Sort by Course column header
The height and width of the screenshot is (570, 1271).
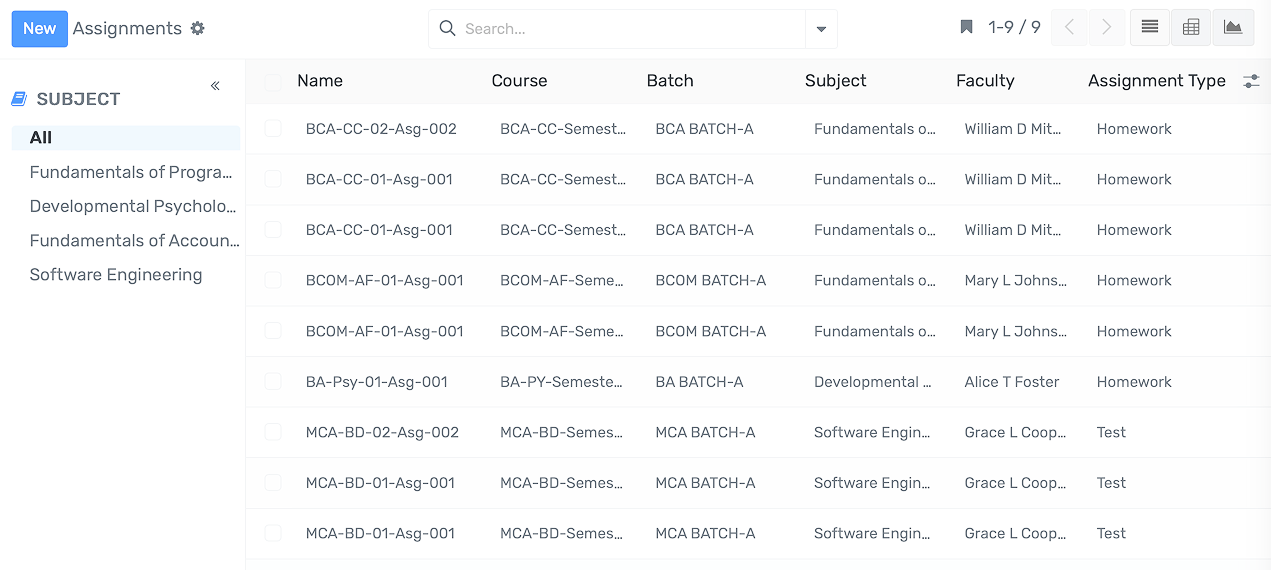tap(519, 81)
